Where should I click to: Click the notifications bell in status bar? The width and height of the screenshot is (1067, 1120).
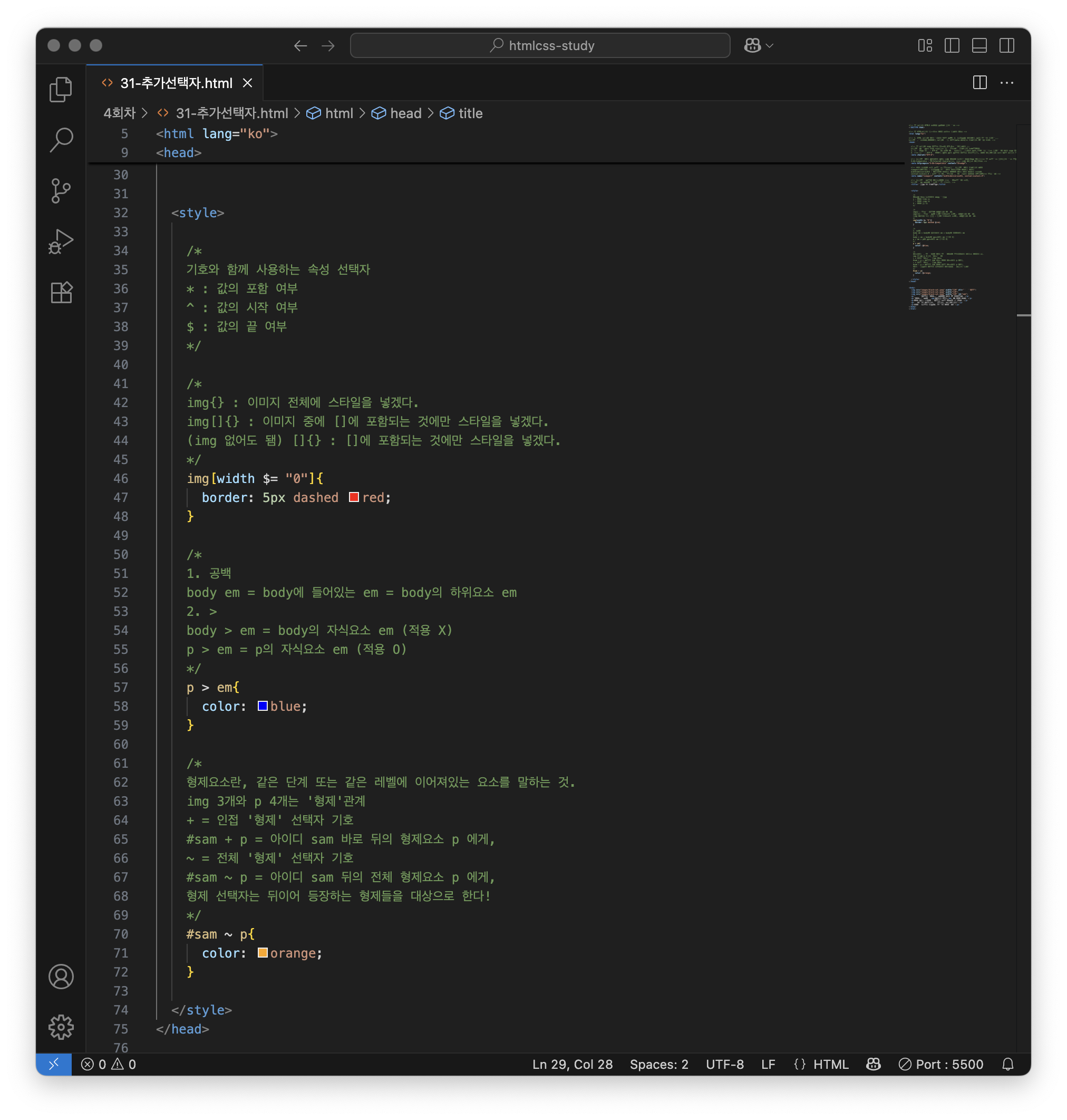1007,1064
